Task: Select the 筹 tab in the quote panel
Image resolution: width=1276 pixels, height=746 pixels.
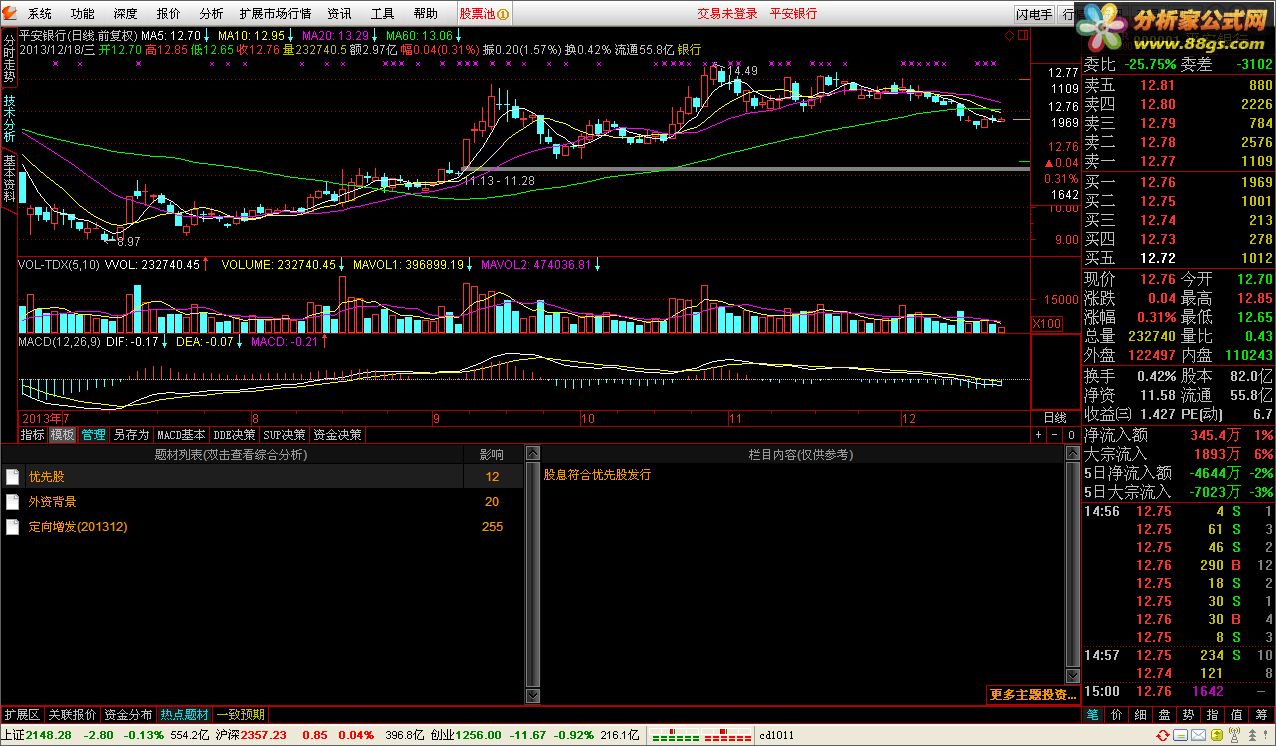Action: point(1261,715)
